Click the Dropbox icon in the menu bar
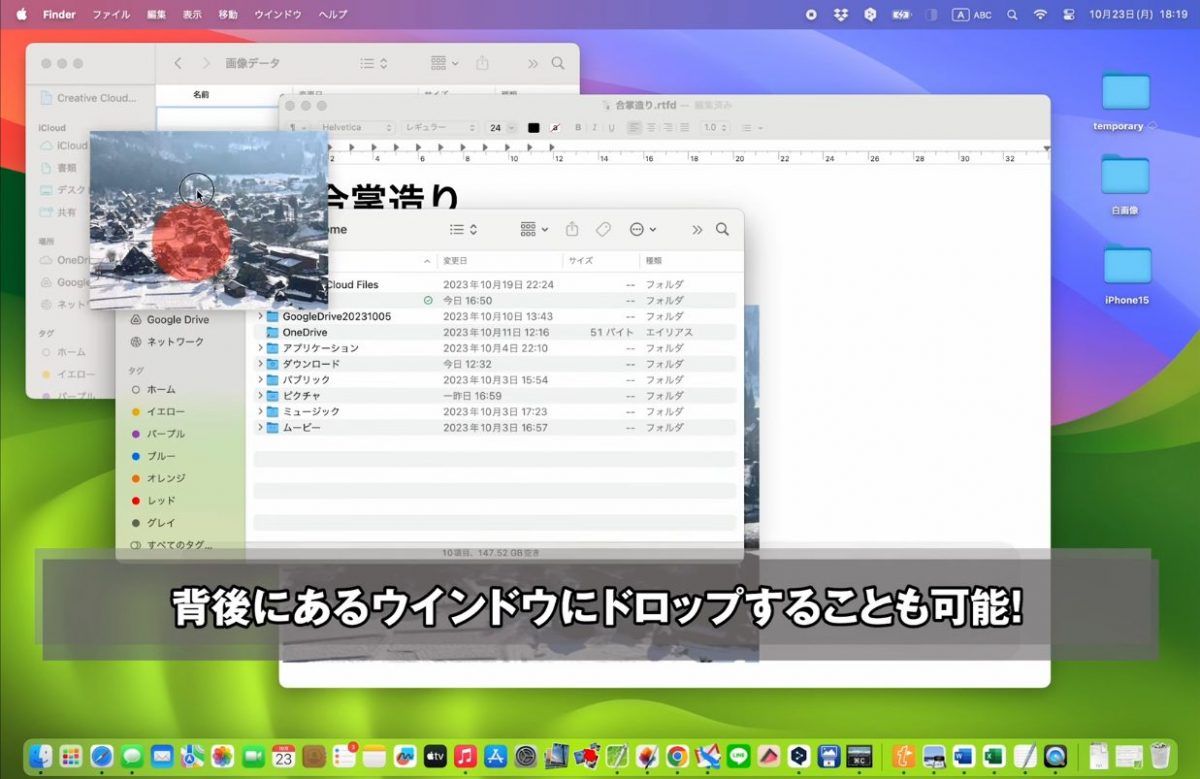 tap(841, 15)
